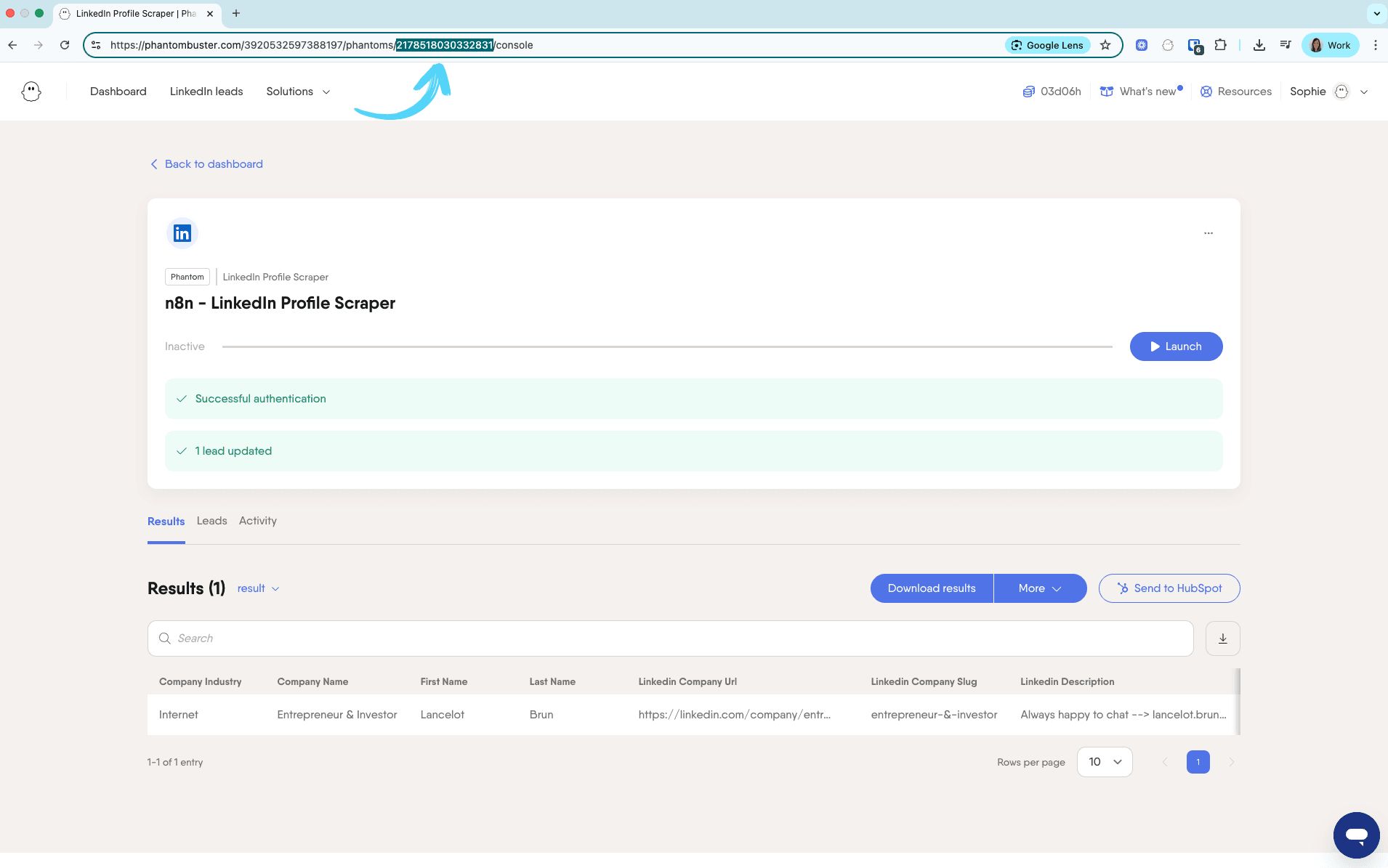This screenshot has height=868, width=1388.
Task: Open the Resources menu
Action: 1236,92
